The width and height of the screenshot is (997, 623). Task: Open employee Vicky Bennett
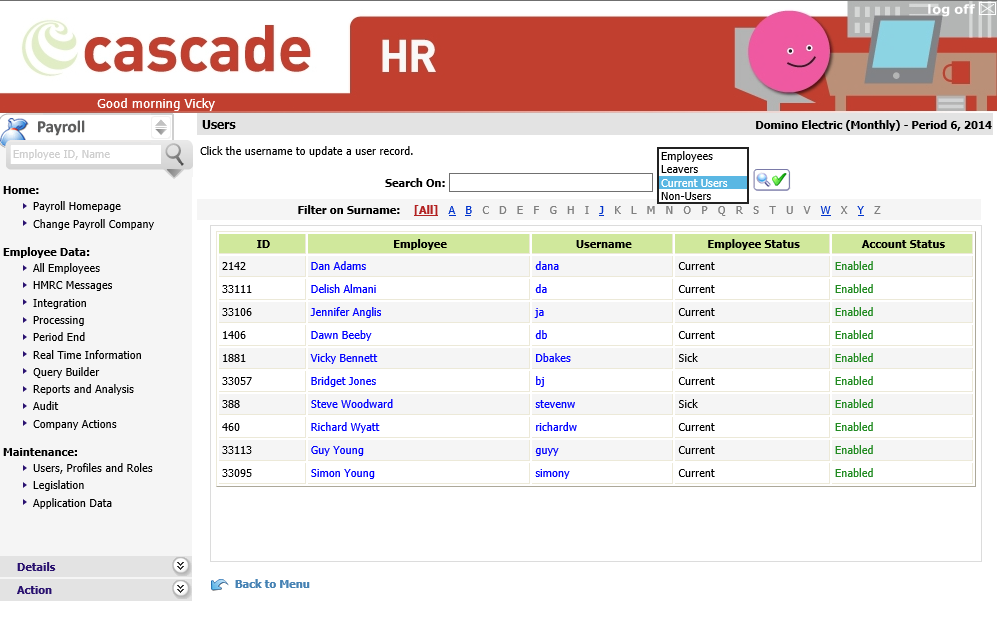[x=343, y=358]
